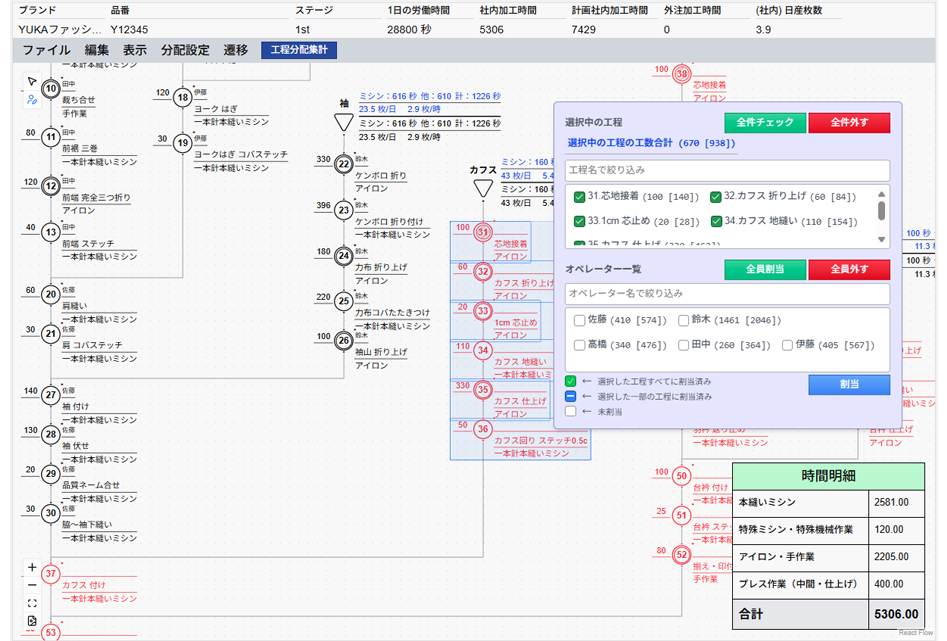Uncheck process 33.1cm 芯止め checkbox
The image size is (947, 641).
579,222
